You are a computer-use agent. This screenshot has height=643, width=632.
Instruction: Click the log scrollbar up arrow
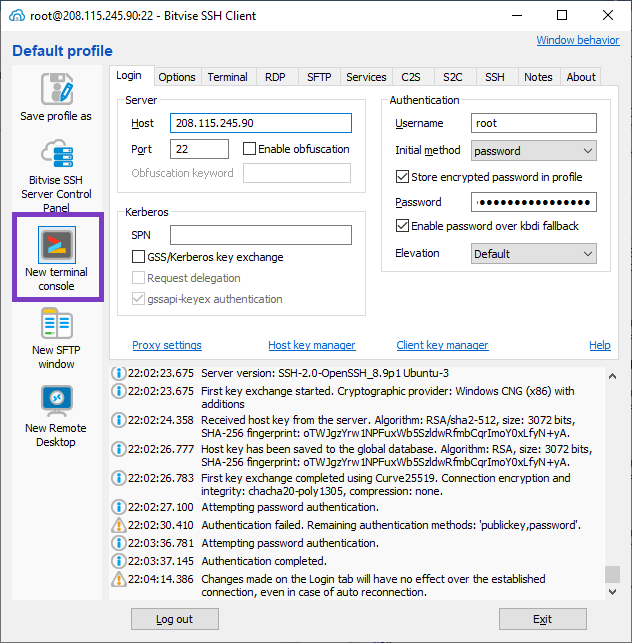pos(612,376)
